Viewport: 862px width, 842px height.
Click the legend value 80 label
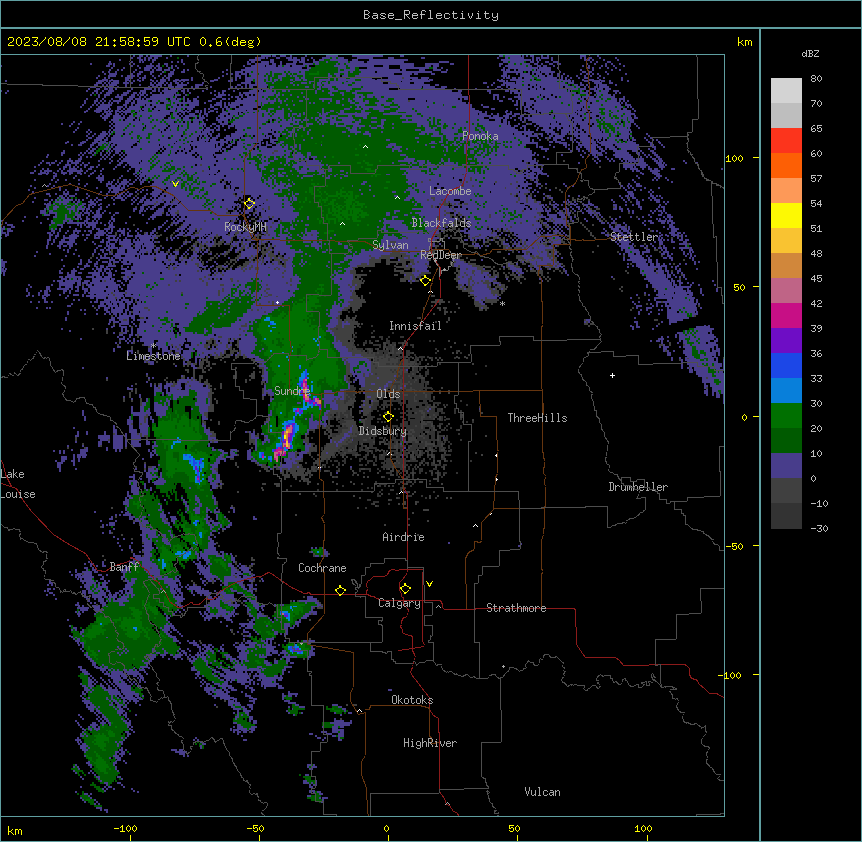(x=816, y=79)
